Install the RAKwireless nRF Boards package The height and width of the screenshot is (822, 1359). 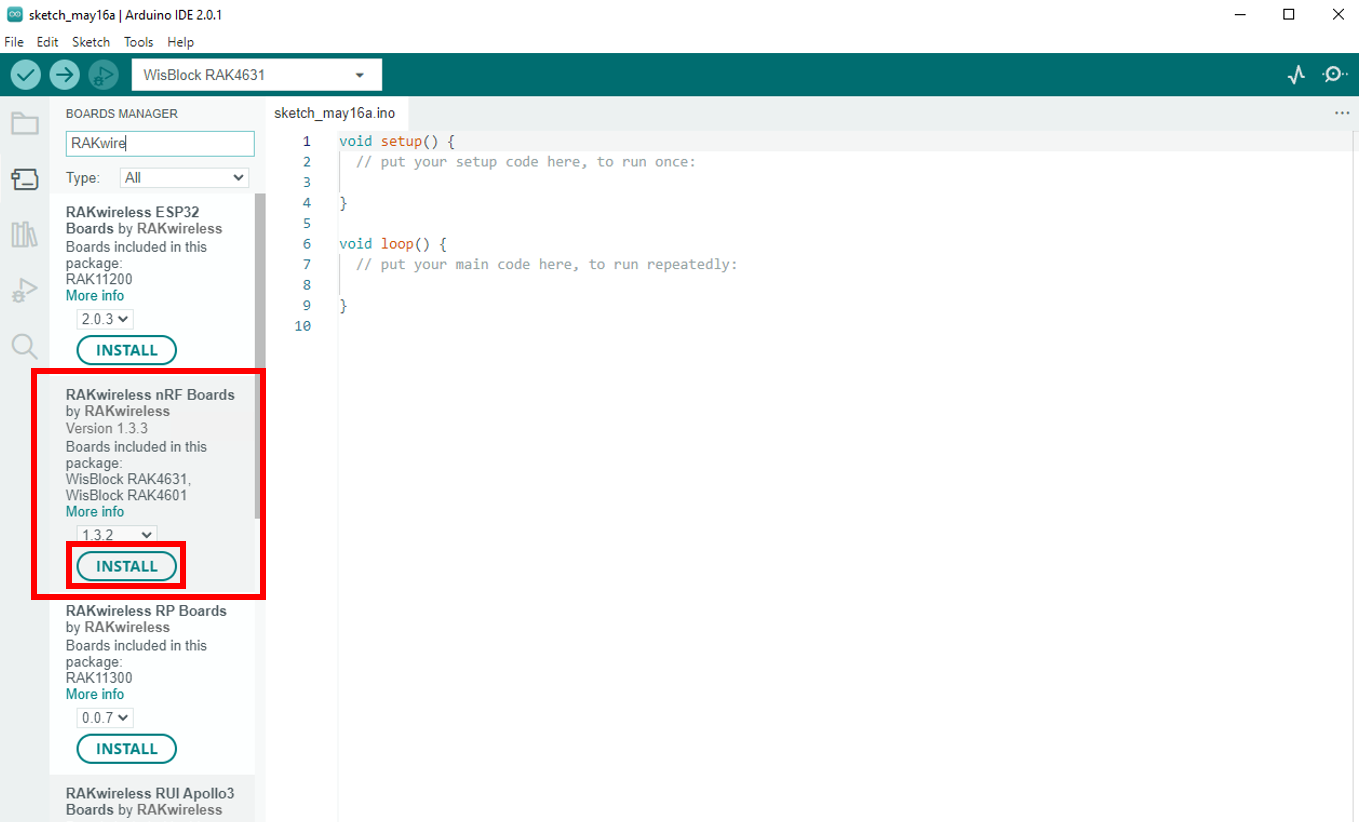coord(127,566)
